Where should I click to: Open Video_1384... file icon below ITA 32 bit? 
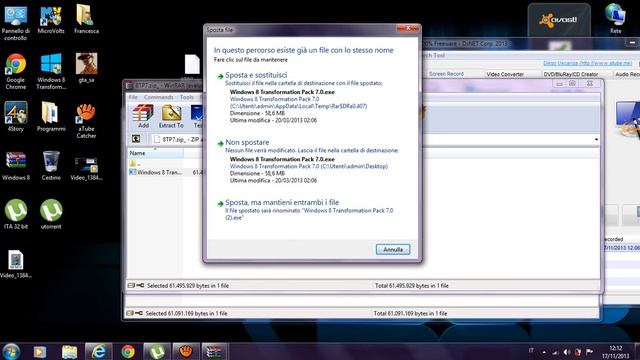[x=16, y=264]
